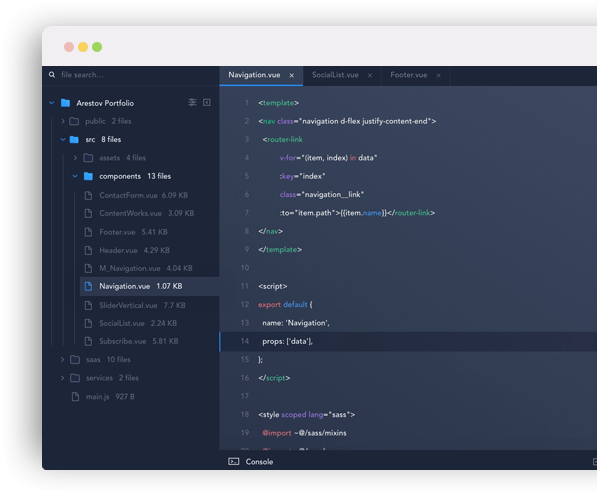The height and width of the screenshot is (494, 597).
Task: Close the SocialList.vue tab
Action: pos(370,75)
